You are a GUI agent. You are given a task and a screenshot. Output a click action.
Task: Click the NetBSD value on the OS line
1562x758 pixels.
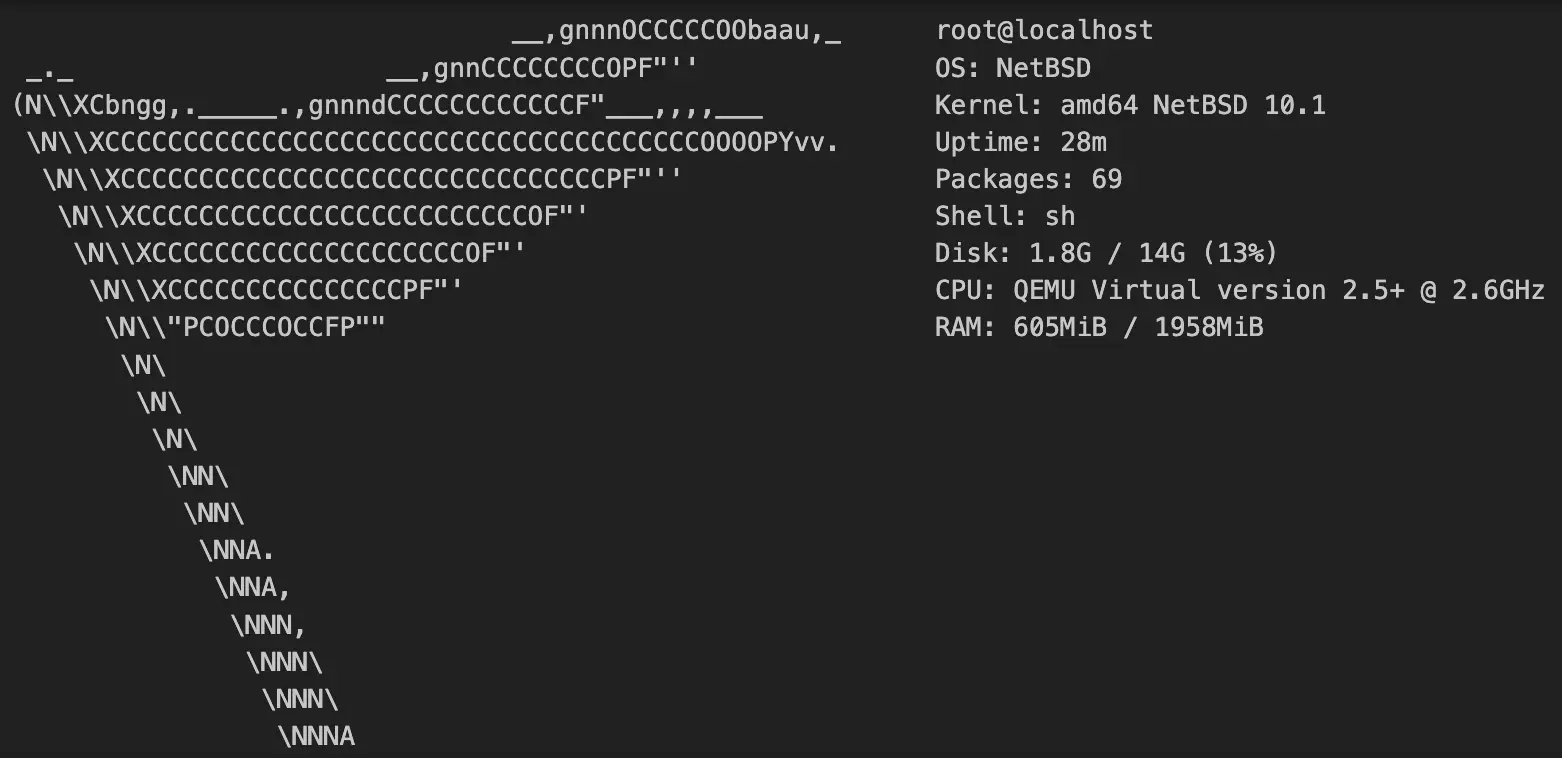1043,68
